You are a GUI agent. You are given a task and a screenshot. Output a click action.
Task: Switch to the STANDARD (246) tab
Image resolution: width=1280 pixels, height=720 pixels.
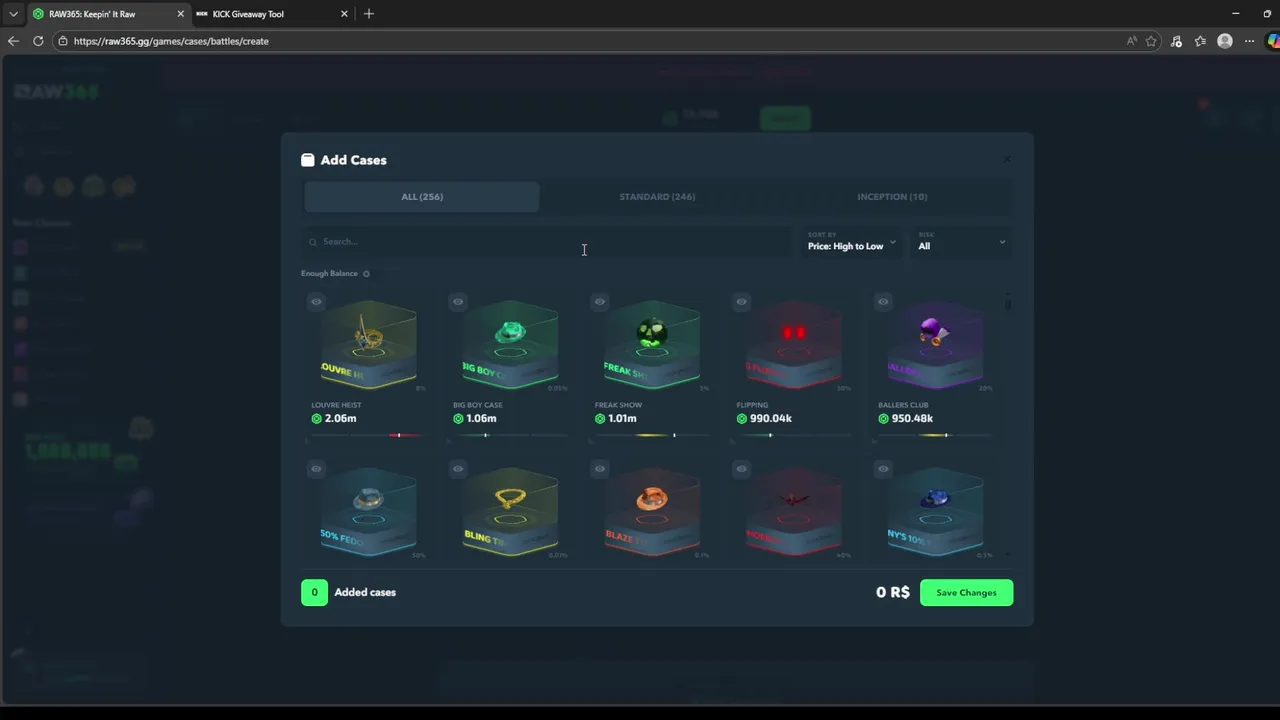pos(657,197)
